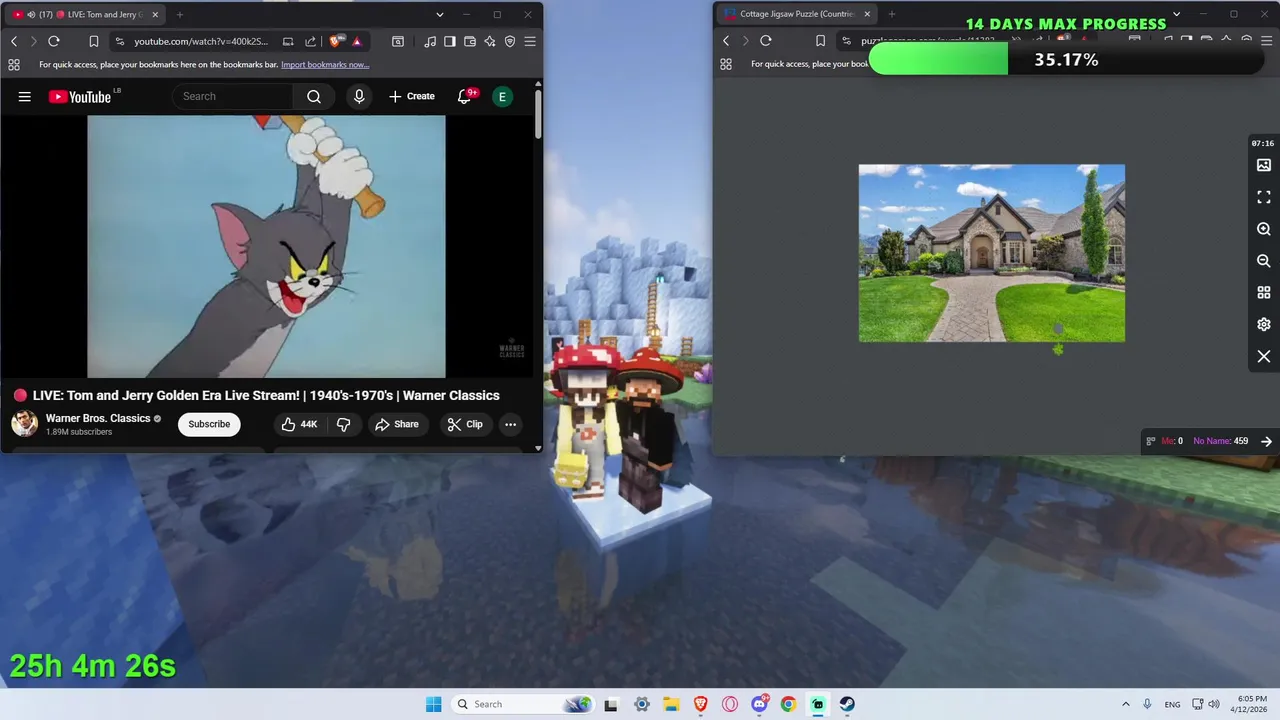Open Steam from the taskbar

tap(847, 704)
